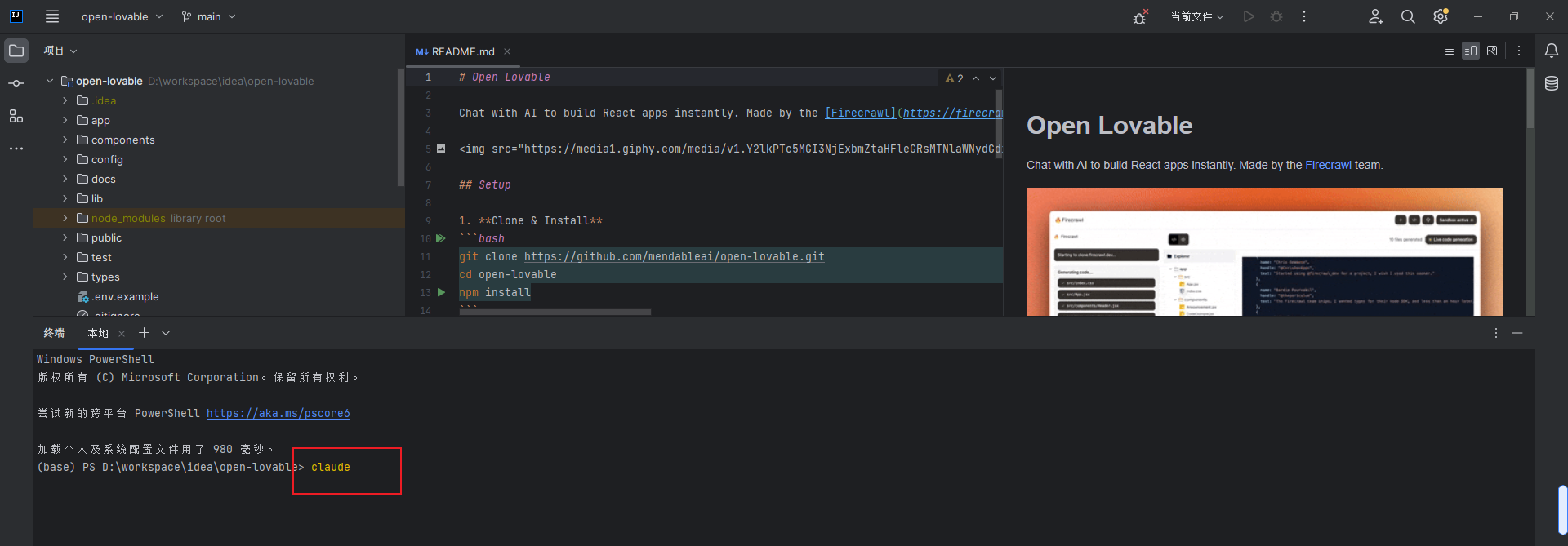Add a new terminal session

(144, 333)
